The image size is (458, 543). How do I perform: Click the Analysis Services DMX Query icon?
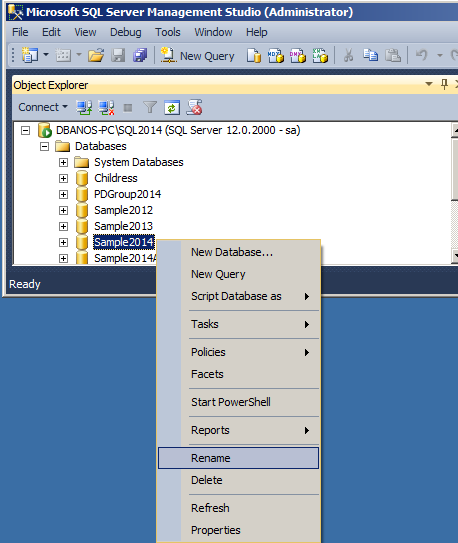(x=298, y=55)
